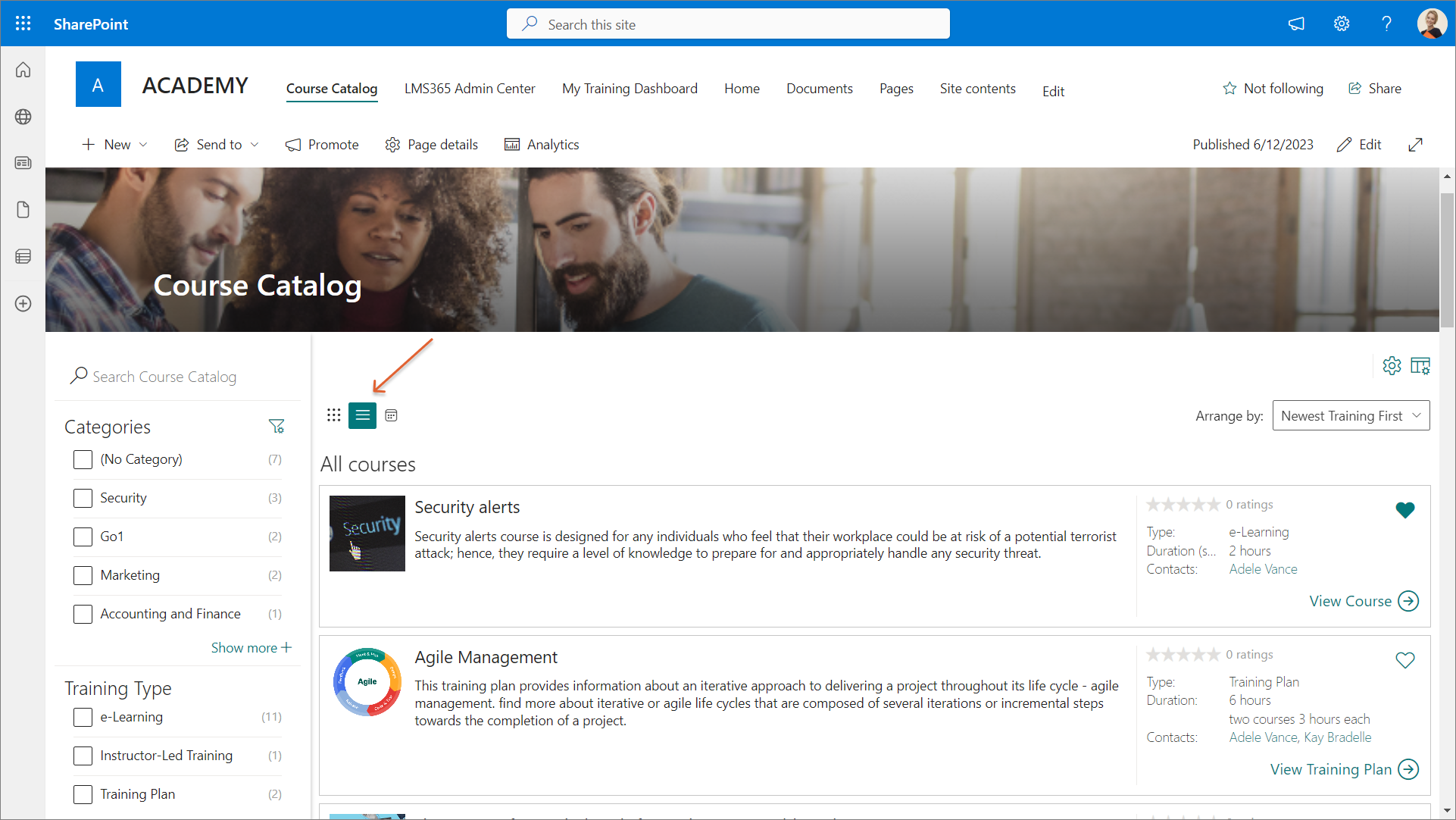Select the calendar view icon
Screen dimensions: 1456x820
pyautogui.click(x=391, y=415)
